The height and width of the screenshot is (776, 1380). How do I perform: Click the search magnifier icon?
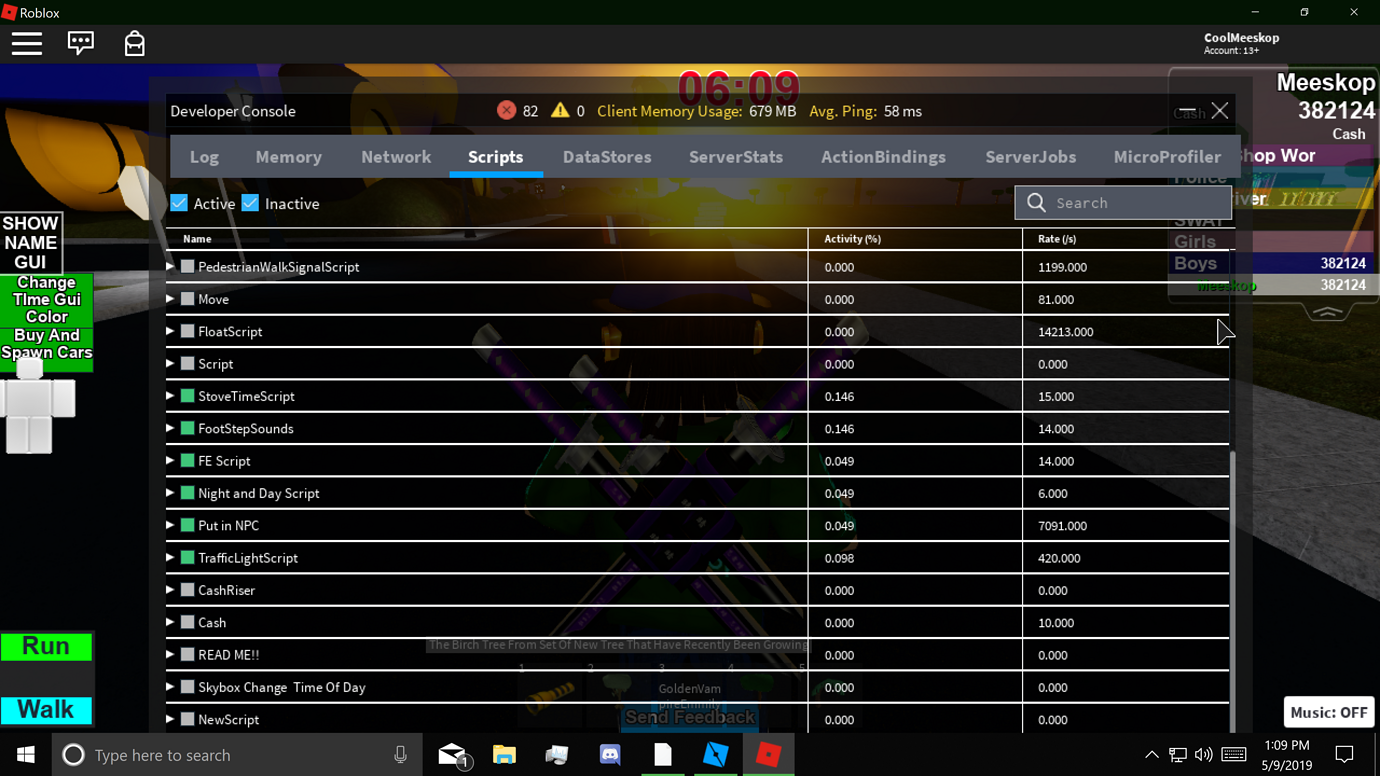[1036, 203]
